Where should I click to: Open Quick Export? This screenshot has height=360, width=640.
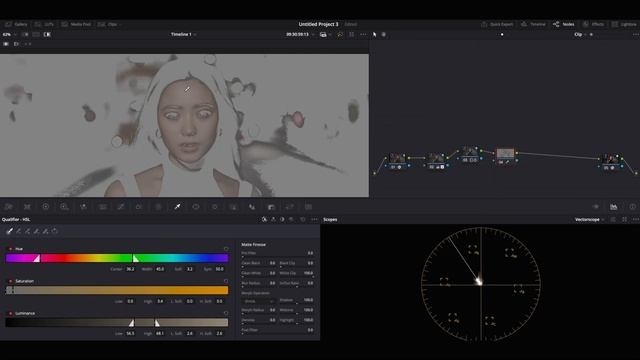pos(497,24)
